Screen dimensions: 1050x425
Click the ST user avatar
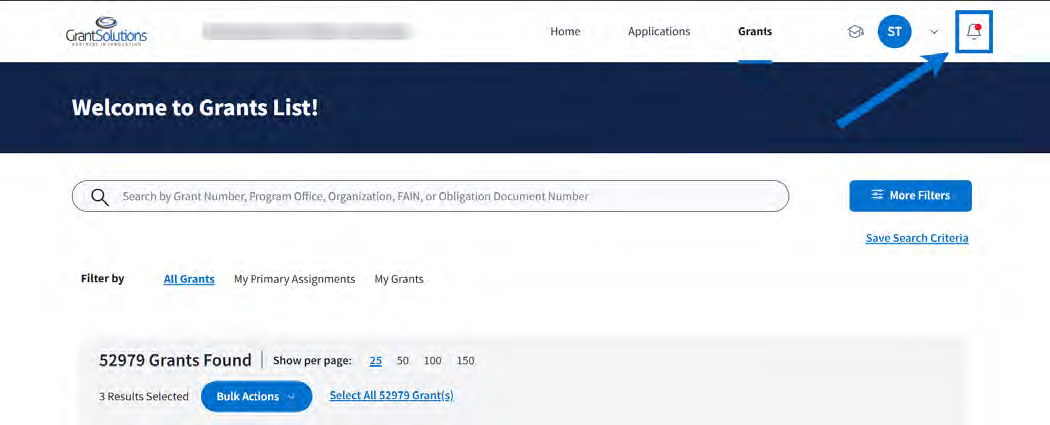click(894, 32)
